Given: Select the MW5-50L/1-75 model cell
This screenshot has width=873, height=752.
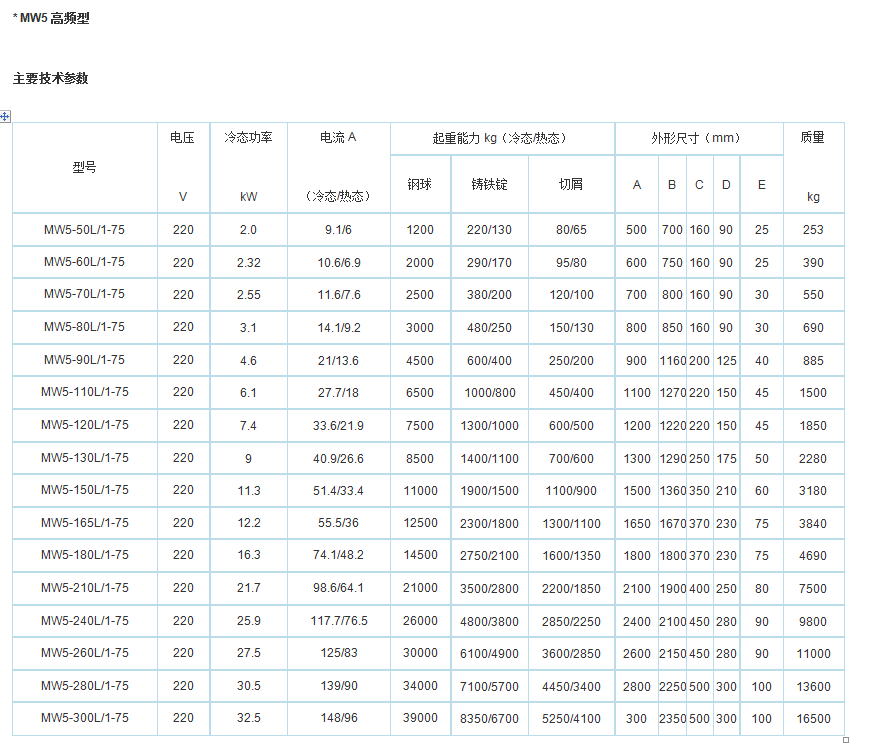Looking at the screenshot, I should 84,230.
